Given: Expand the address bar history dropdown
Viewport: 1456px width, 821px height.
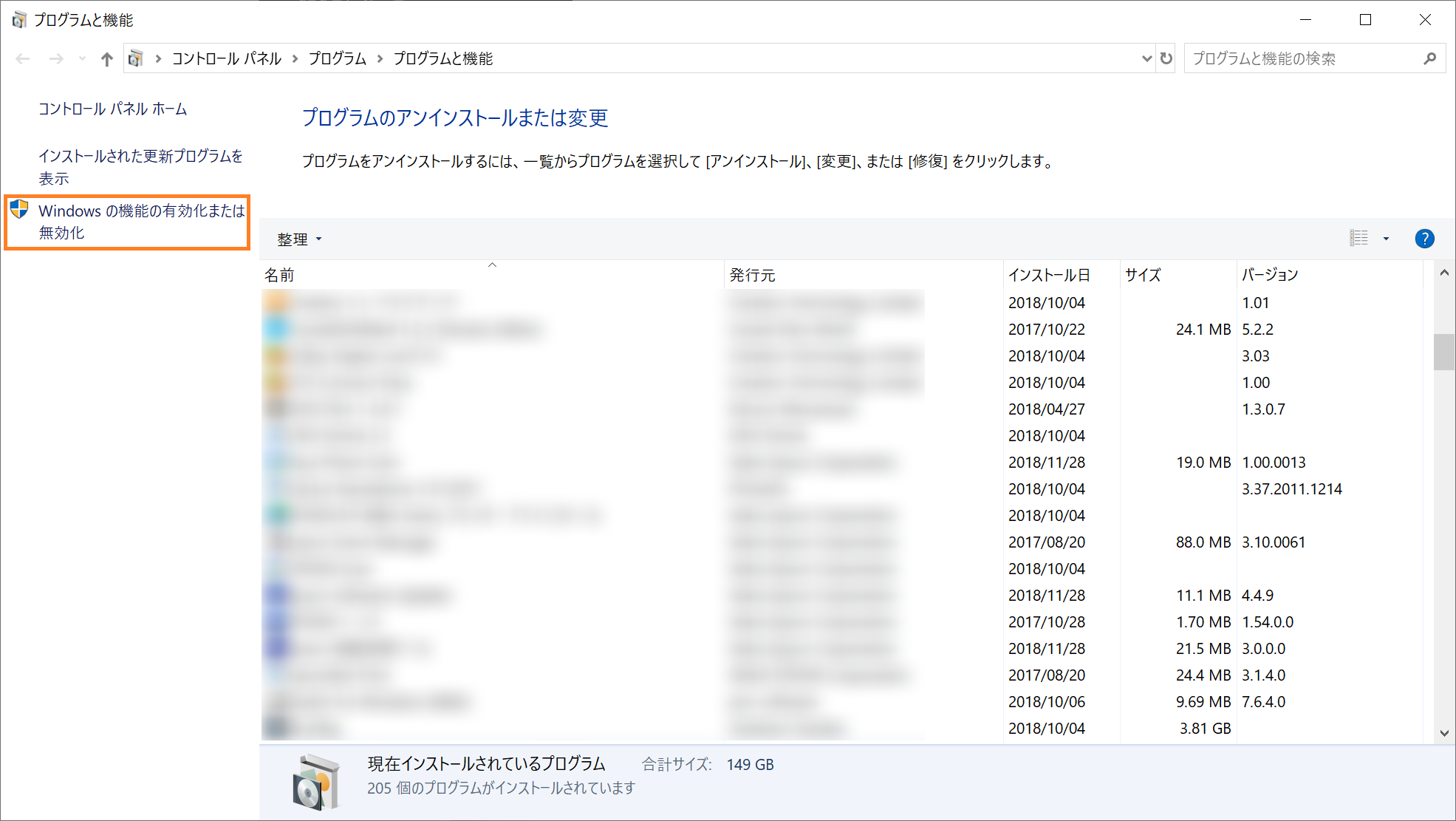Looking at the screenshot, I should [x=1146, y=58].
